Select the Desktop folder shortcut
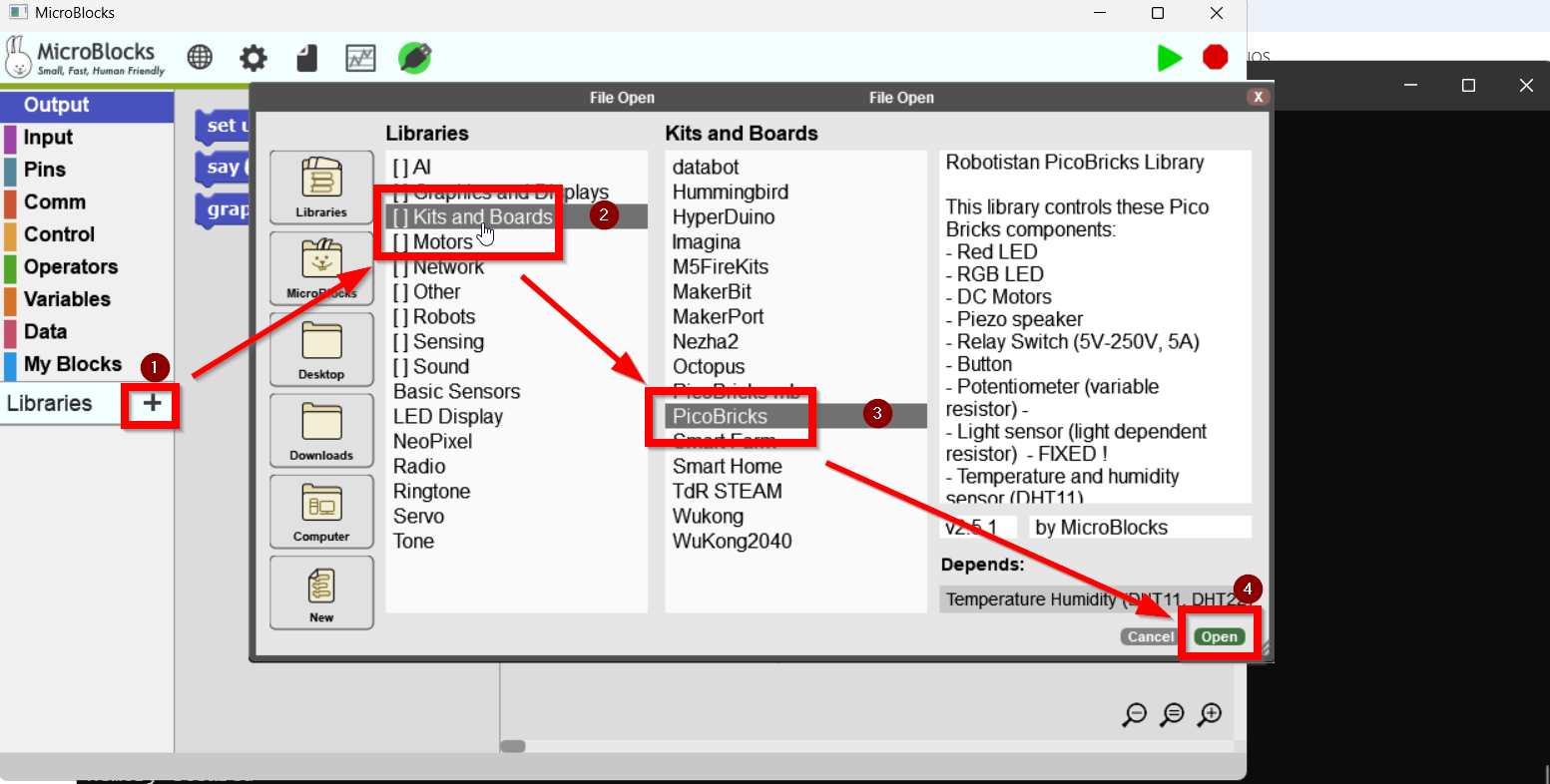The height and width of the screenshot is (784, 1550). click(x=321, y=350)
